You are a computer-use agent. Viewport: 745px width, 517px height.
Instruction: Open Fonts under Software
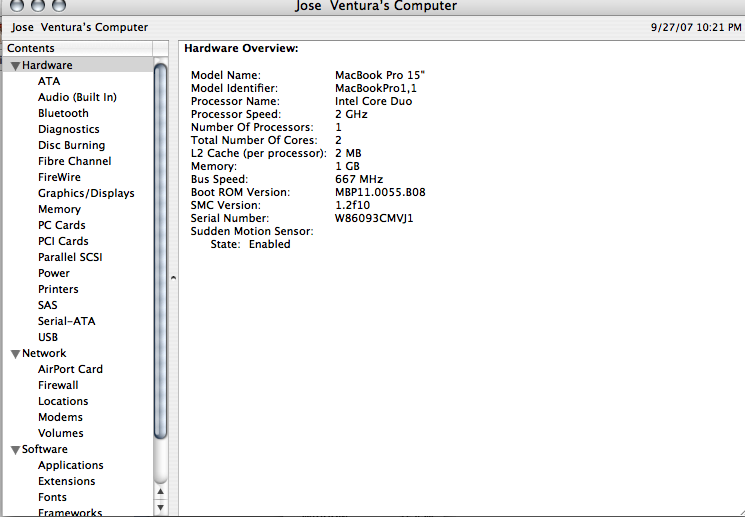point(52,497)
